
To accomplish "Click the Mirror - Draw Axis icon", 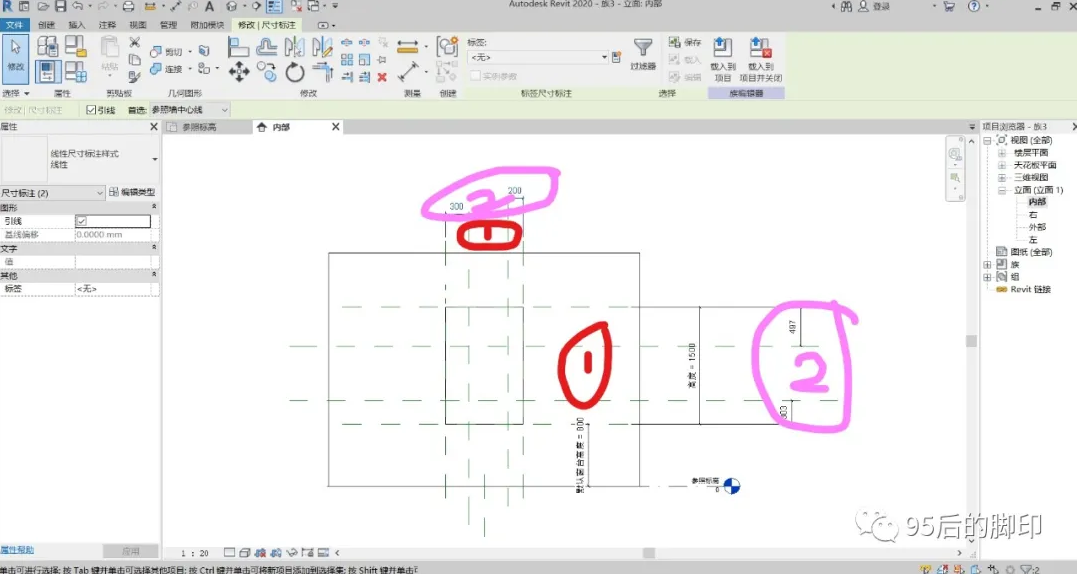I will 322,47.
